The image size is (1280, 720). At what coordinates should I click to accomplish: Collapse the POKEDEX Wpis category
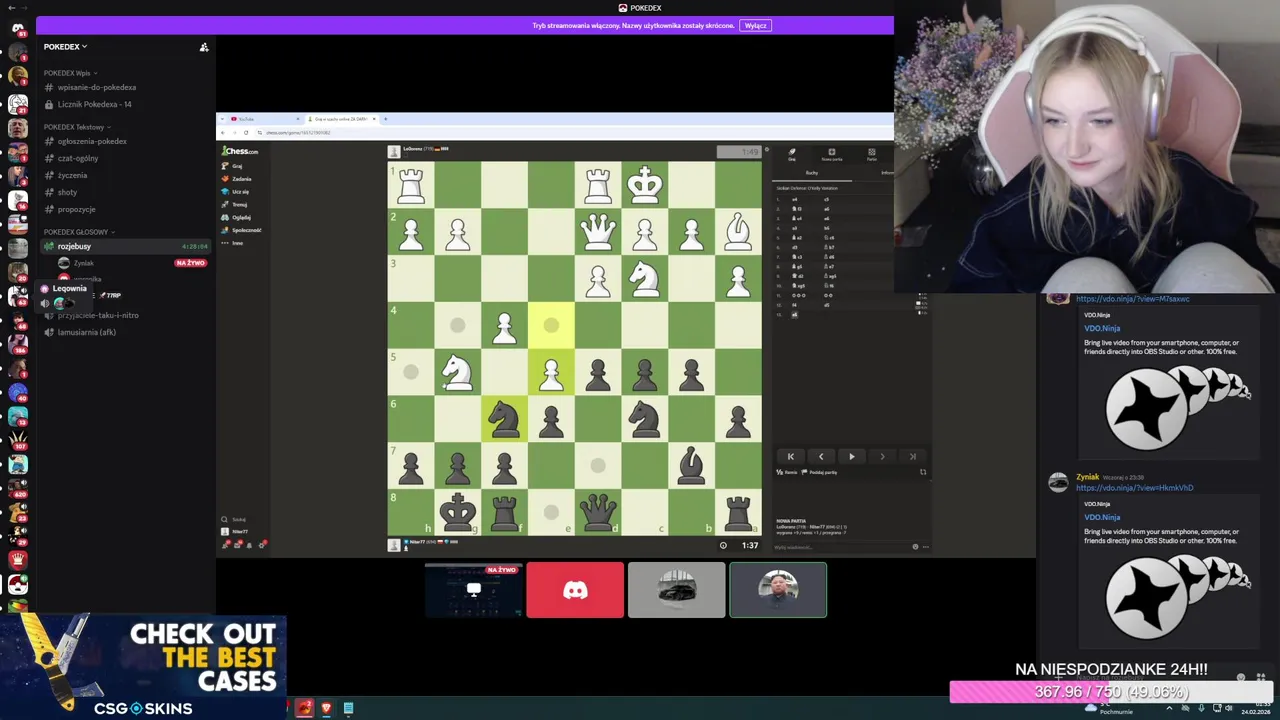coord(70,73)
